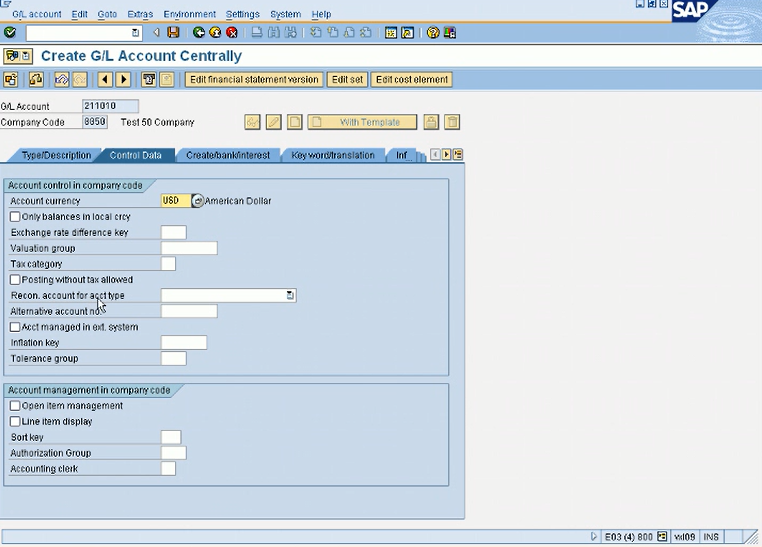762x547 pixels.
Task: Click the Sort key input field
Action: 171,437
